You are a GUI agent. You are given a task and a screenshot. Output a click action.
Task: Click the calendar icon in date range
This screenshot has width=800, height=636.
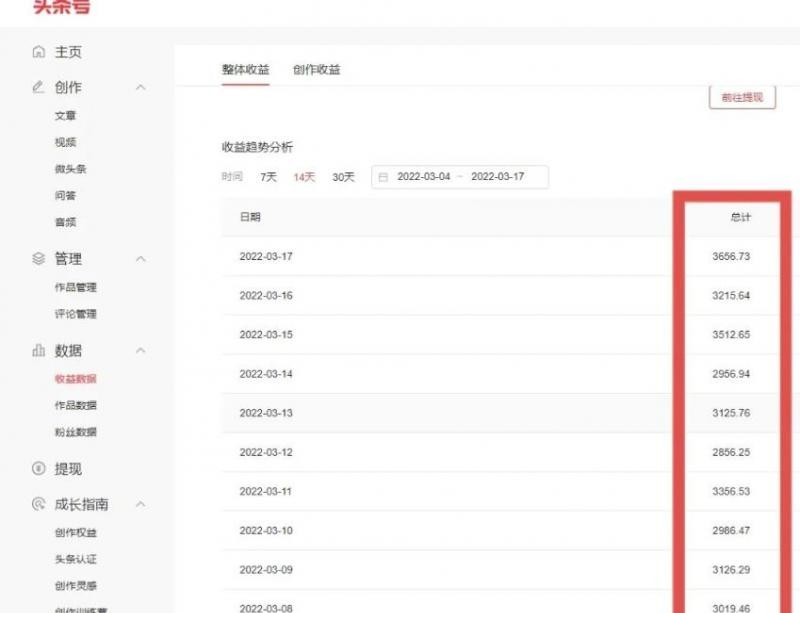383,177
